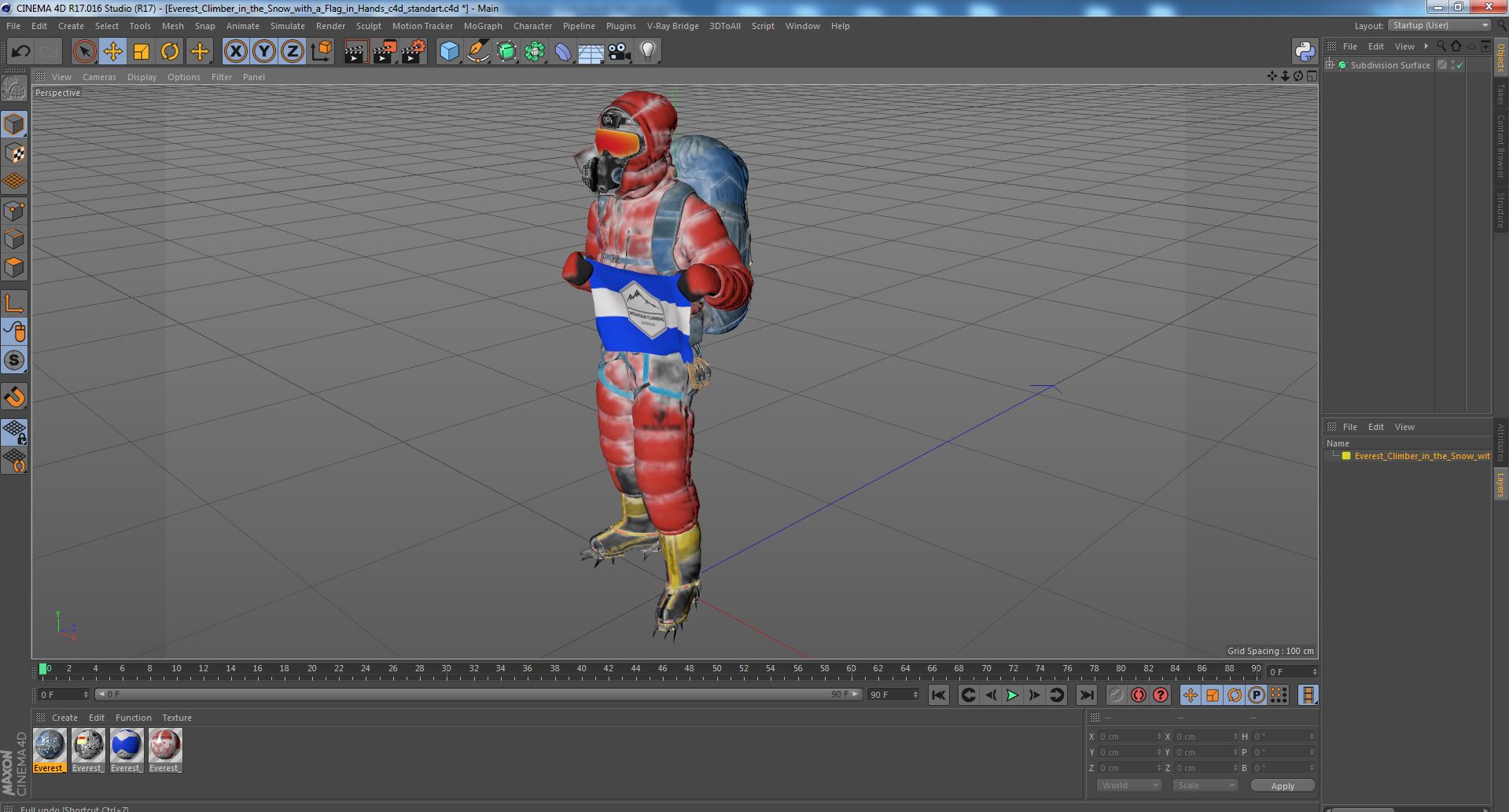Image resolution: width=1509 pixels, height=812 pixels.
Task: Open the Layout dropdown Startup (User)
Action: click(x=1439, y=25)
